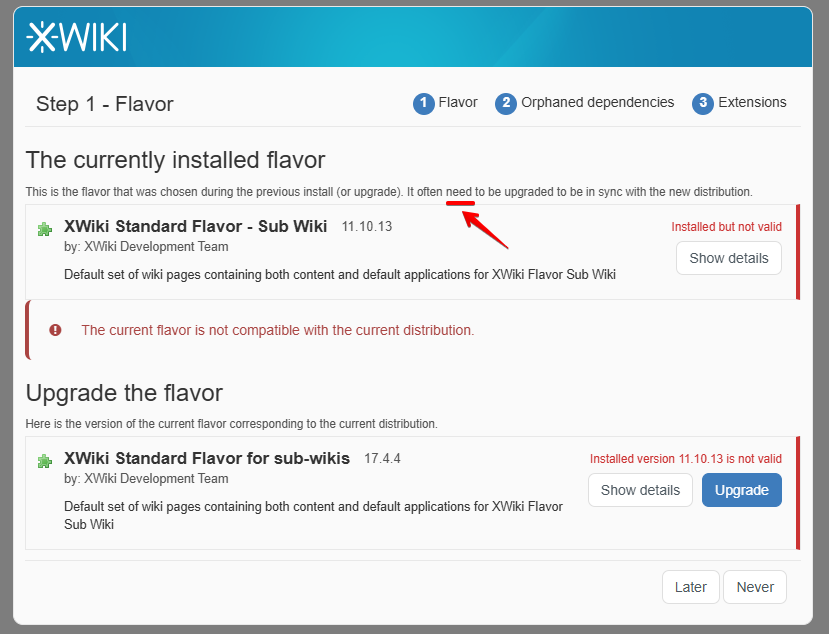Viewport: 829px width, 634px height.
Task: Click puzzle icon for Standard Flavor - Sub Wiki
Action: (45, 229)
